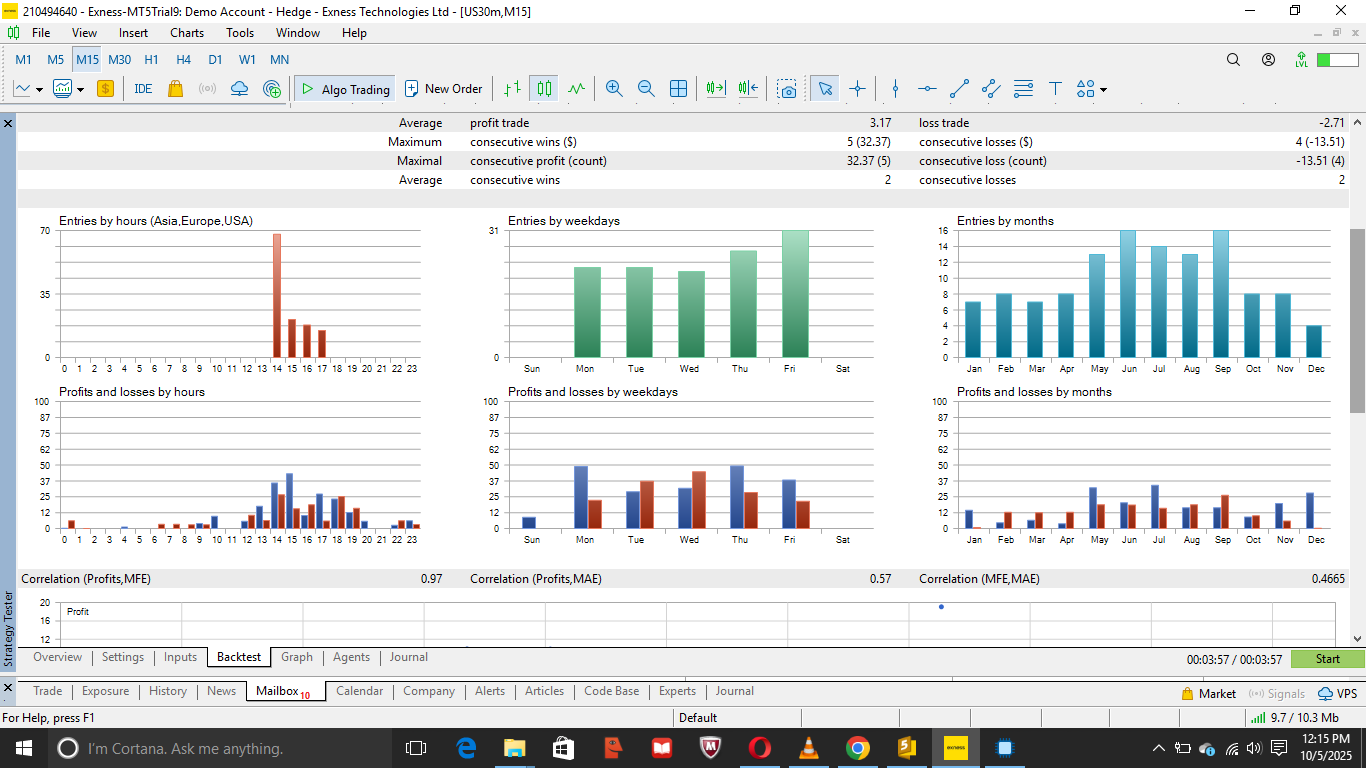The width and height of the screenshot is (1366, 768).
Task: Toggle the Algo Trading button
Action: pyautogui.click(x=345, y=89)
